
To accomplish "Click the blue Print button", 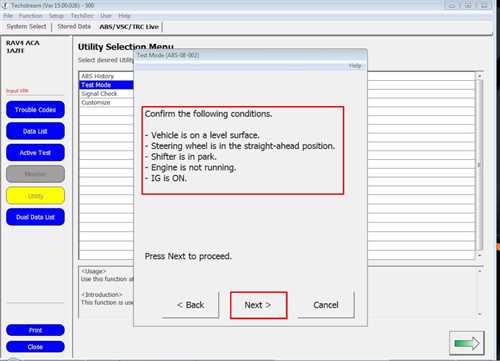I will 35,330.
